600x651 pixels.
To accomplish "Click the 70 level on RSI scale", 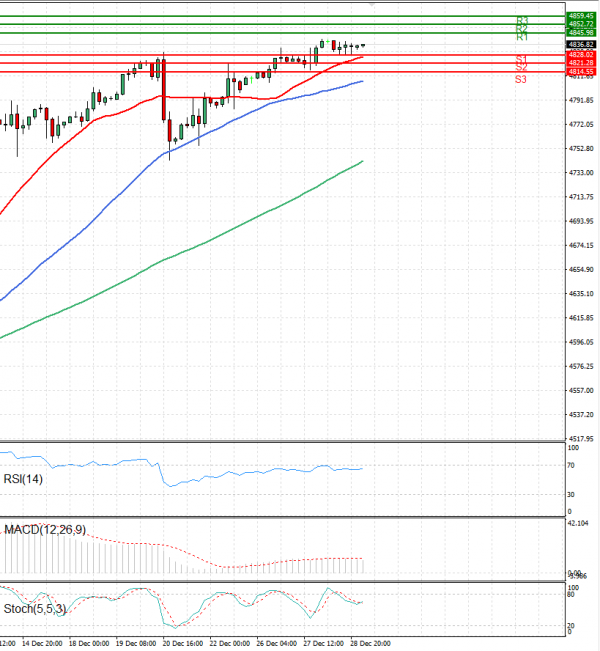I will 571,465.
